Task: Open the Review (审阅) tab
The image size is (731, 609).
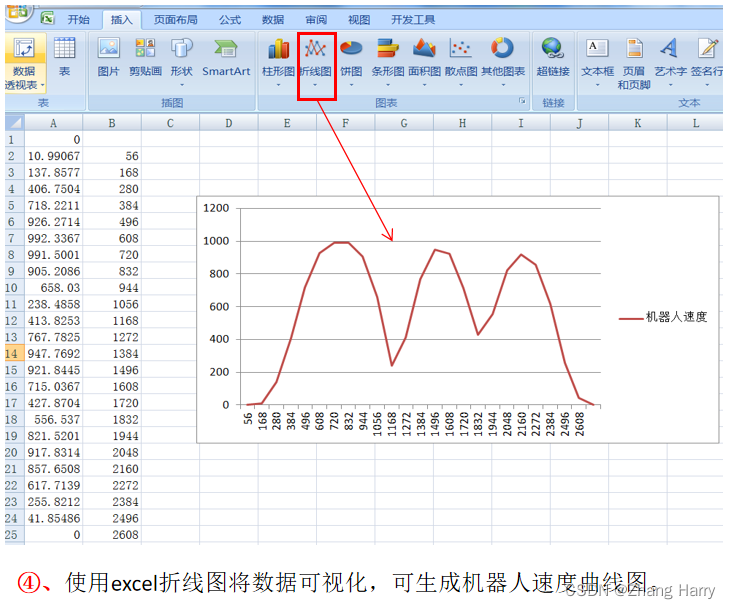Action: [316, 20]
